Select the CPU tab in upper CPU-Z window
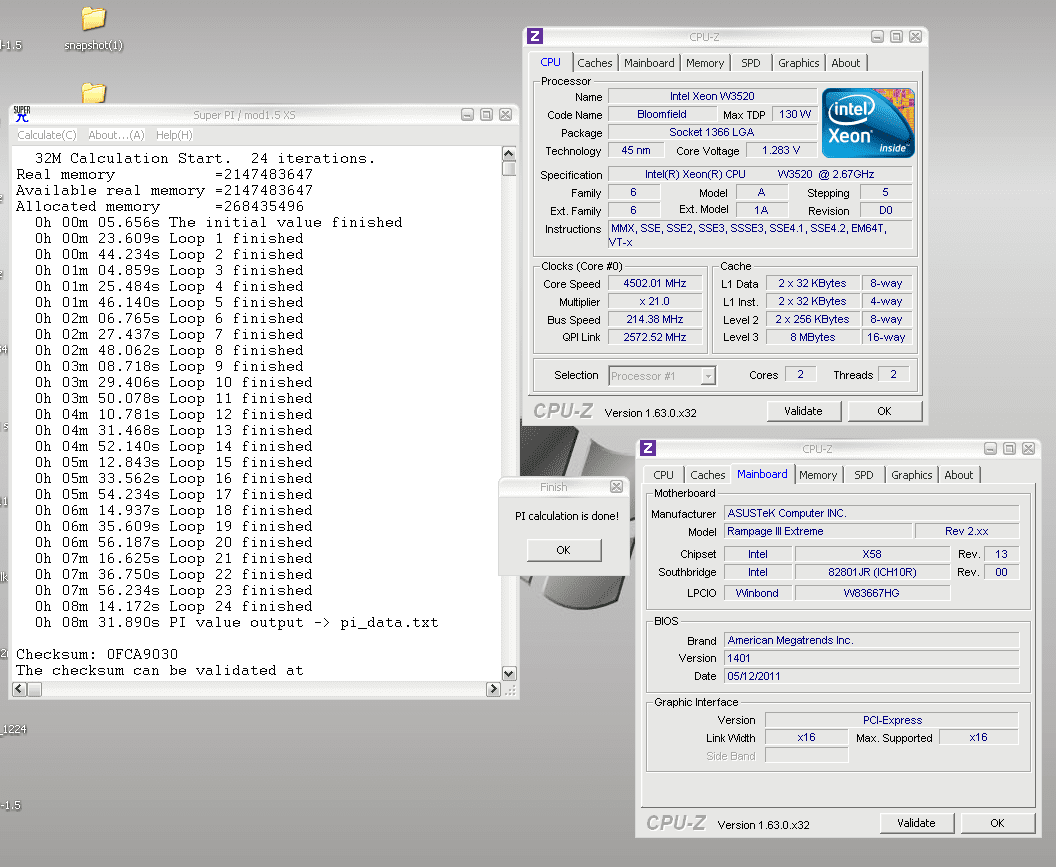Screen dimensions: 1056x867 550,62
